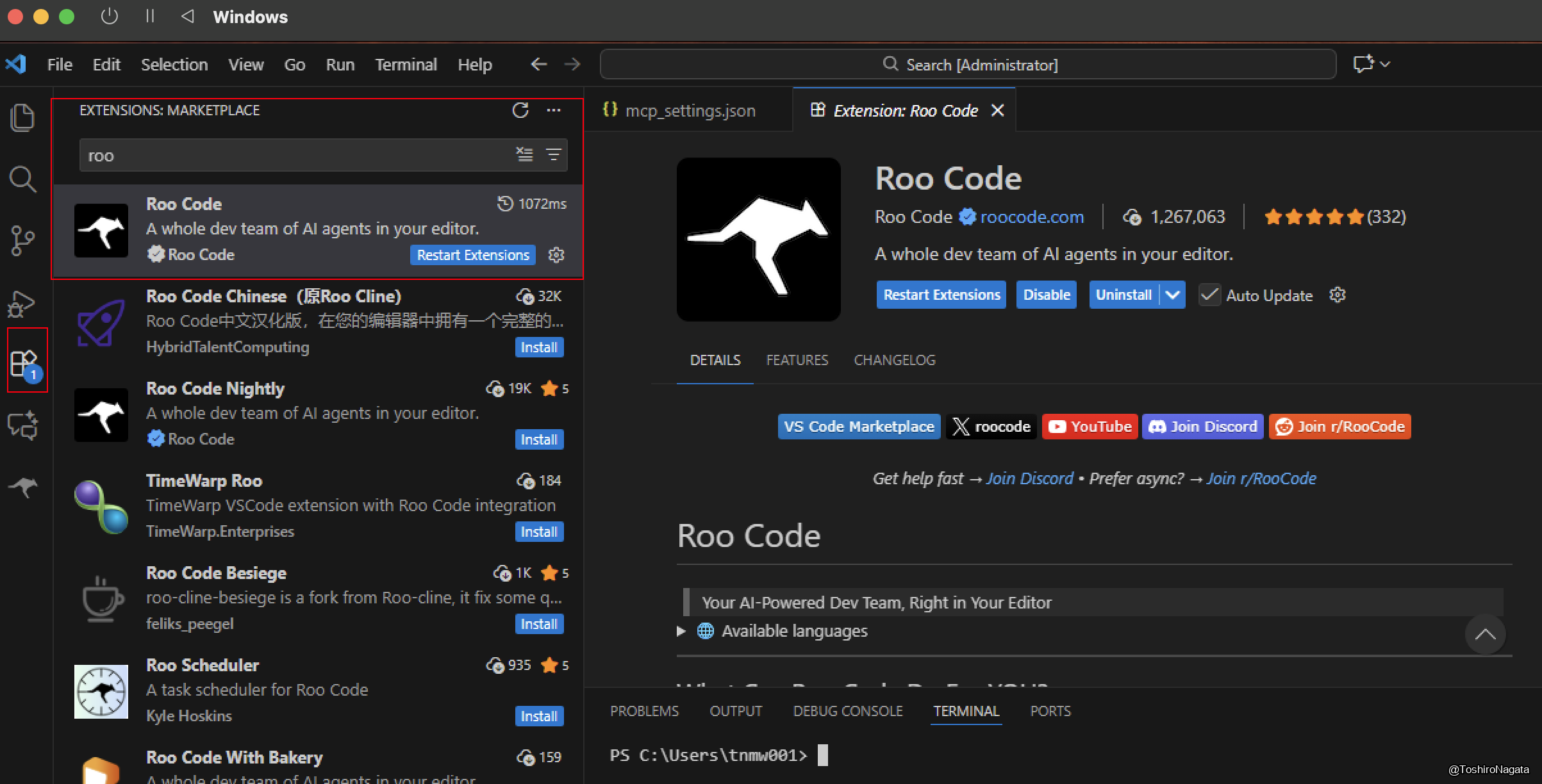Clear extensions search results icon

[x=524, y=154]
